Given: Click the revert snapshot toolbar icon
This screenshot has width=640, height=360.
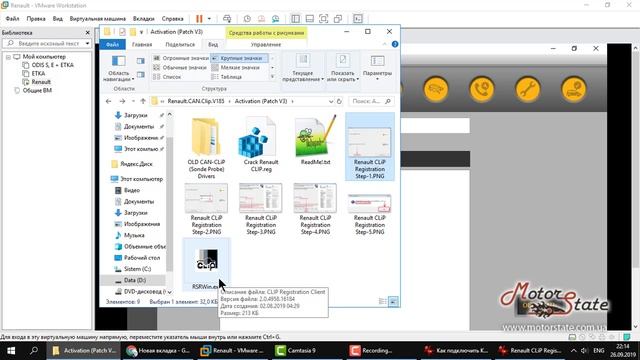Looking at the screenshot, I should pos(261,19).
